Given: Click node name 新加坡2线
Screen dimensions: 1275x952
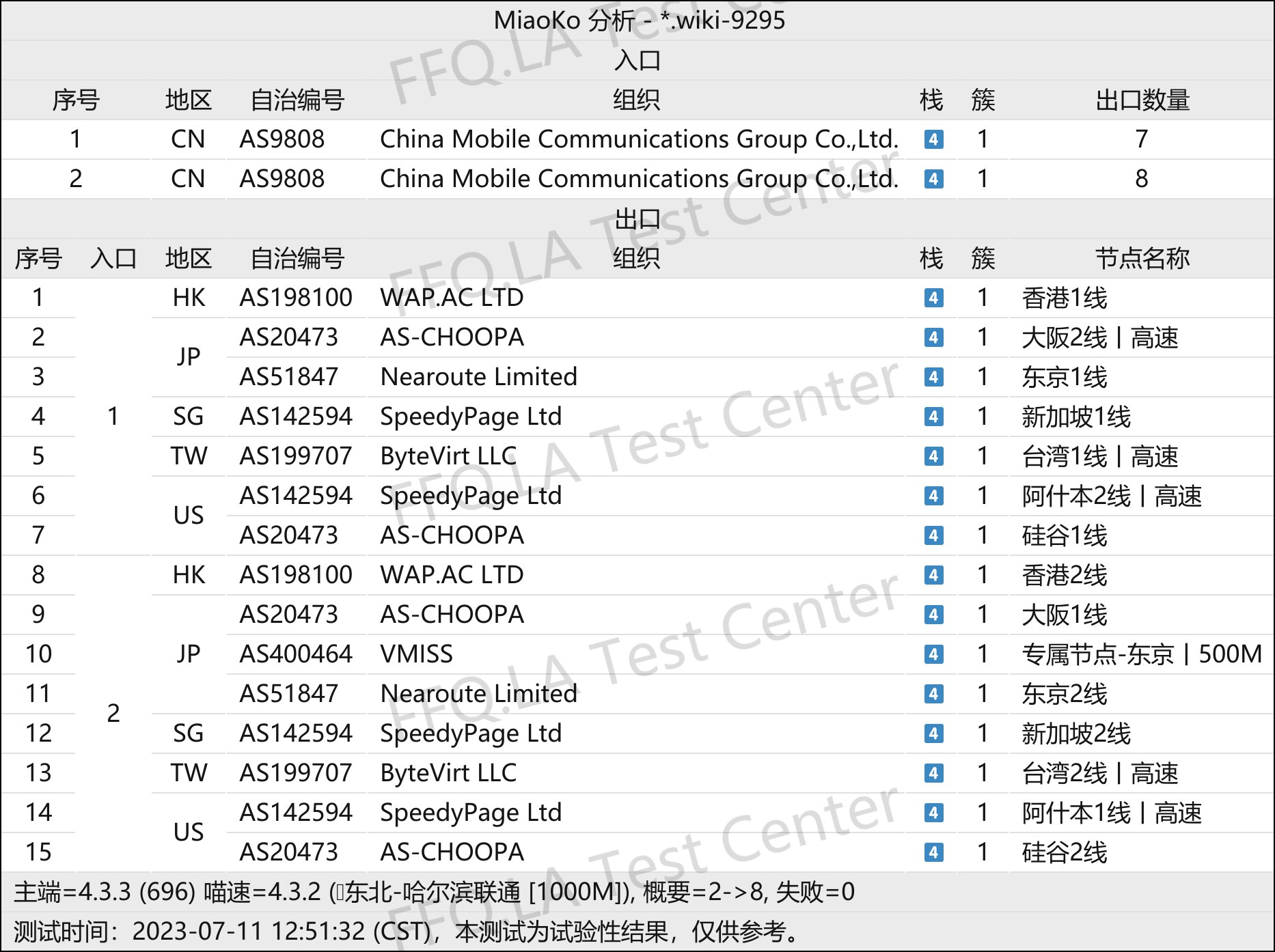Looking at the screenshot, I should 1076,733.
